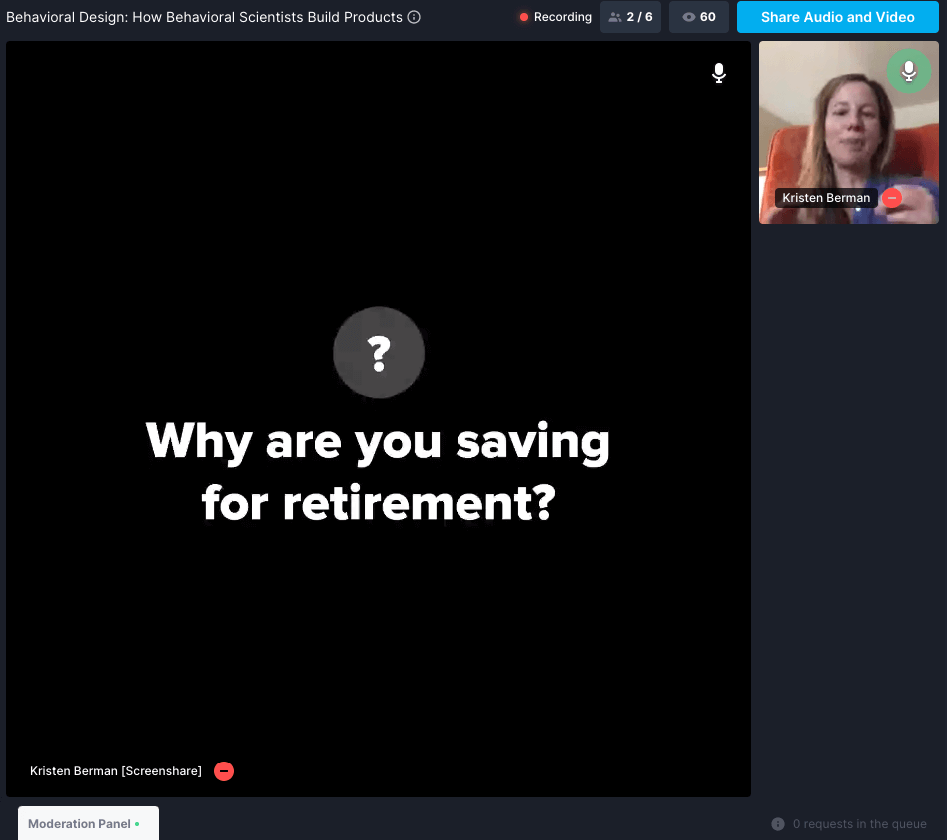This screenshot has height=840, width=947.
Task: Mute the white microphone on the screenshare
Action: point(718,73)
